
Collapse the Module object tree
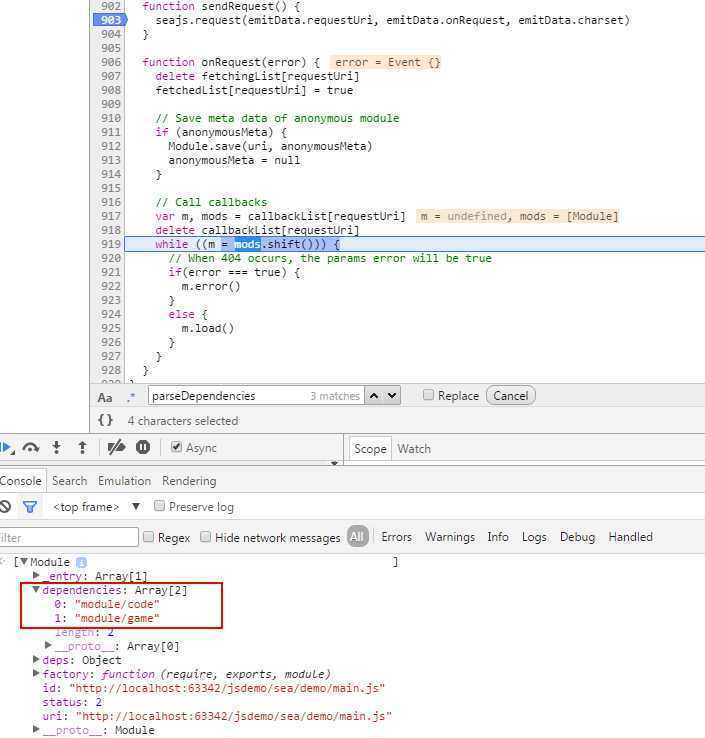coord(24,562)
